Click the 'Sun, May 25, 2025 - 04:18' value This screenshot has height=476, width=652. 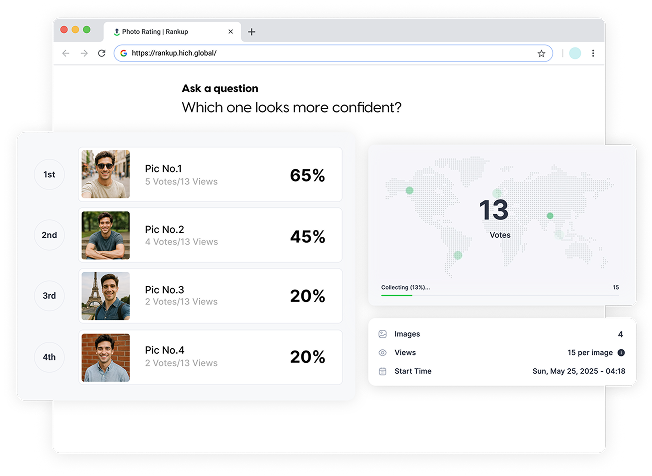click(579, 371)
